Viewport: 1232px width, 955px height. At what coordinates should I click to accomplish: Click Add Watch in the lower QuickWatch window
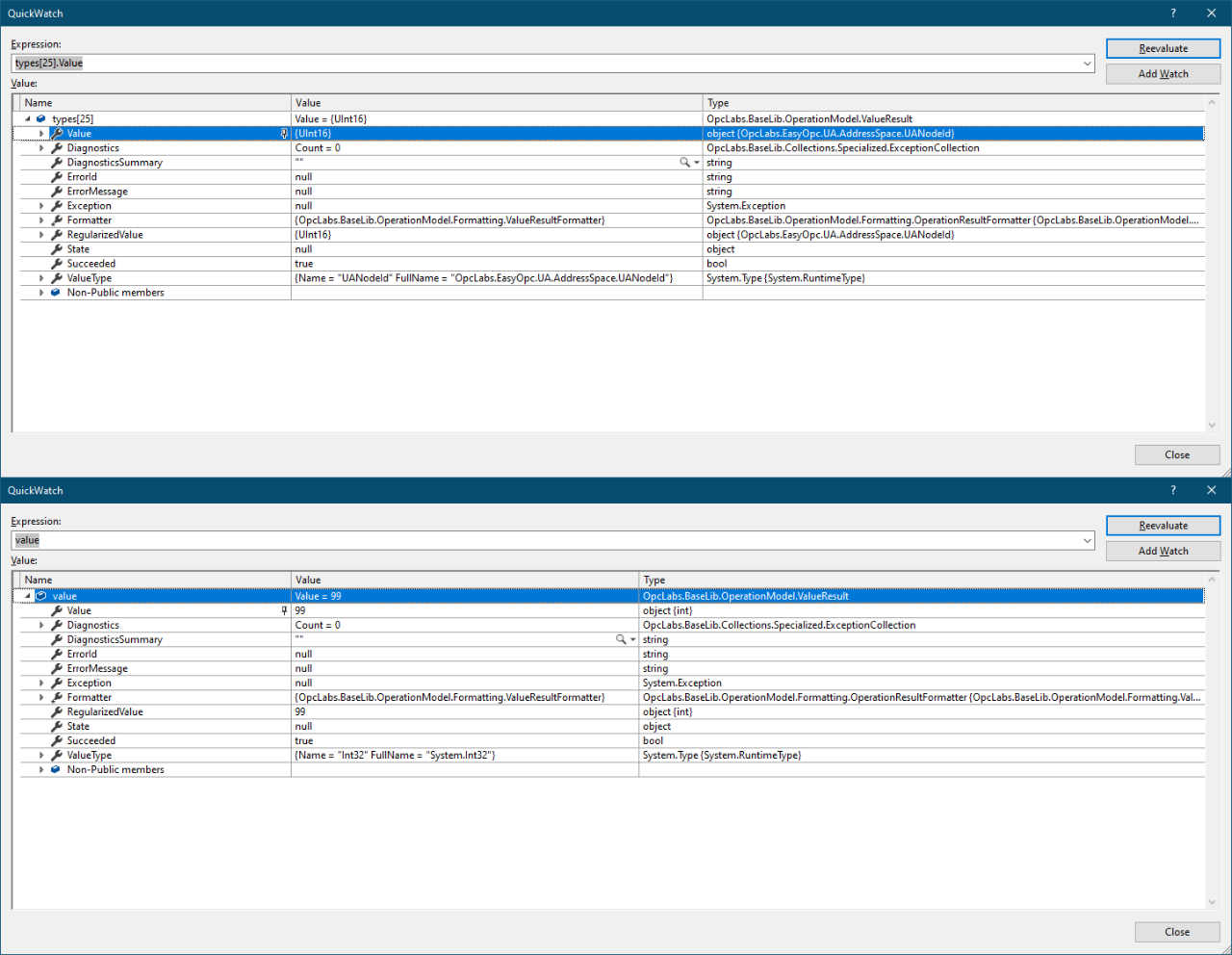tap(1163, 552)
